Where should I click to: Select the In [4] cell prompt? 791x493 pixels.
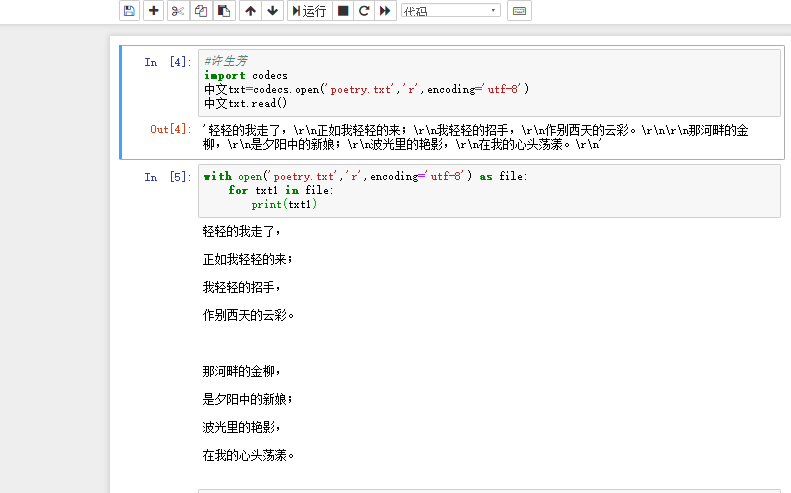(166, 62)
